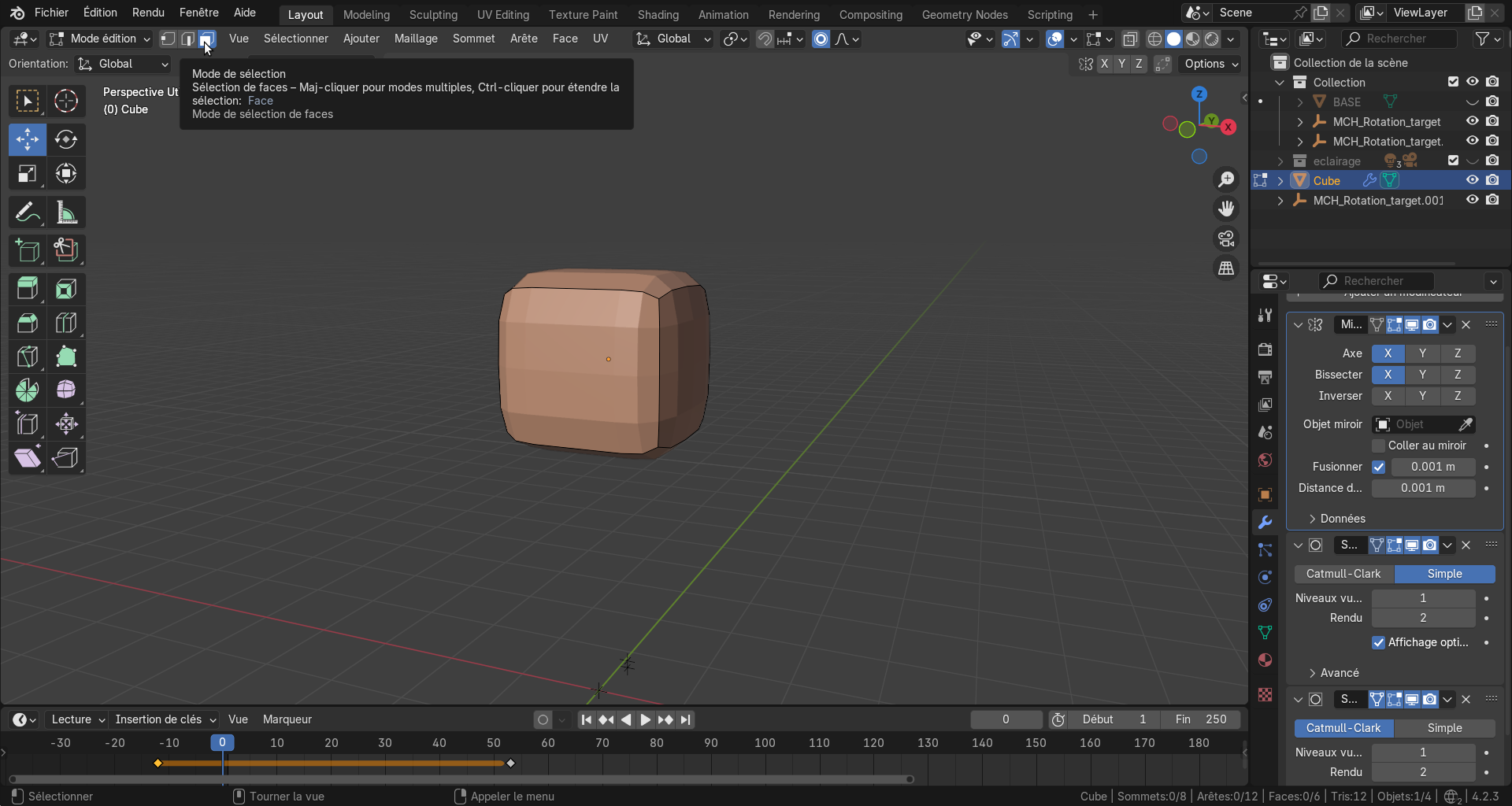1512x806 pixels.
Task: Open the Mode édition dropdown
Action: coord(99,39)
